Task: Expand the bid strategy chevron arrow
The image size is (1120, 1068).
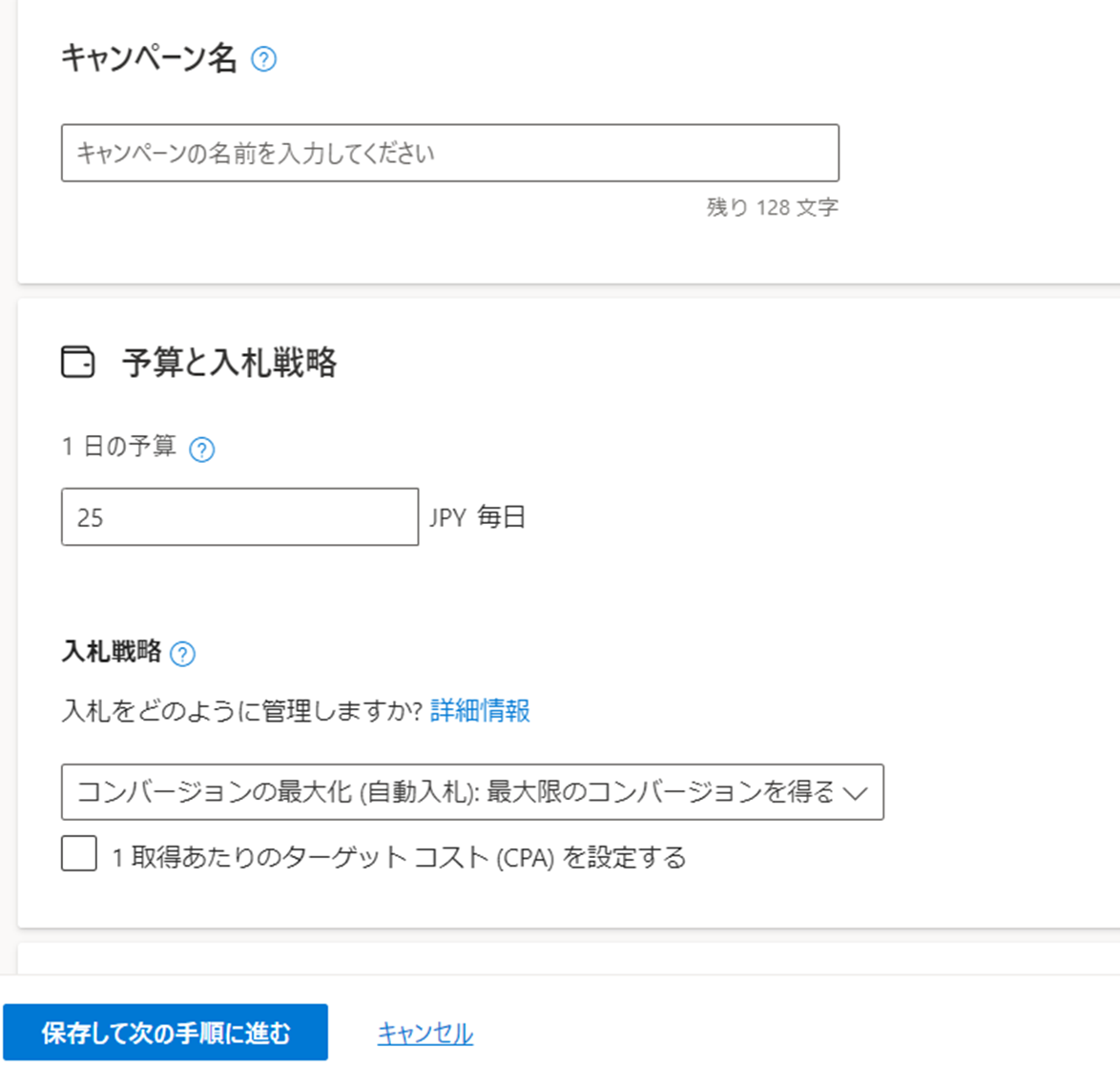Action: pos(855,793)
